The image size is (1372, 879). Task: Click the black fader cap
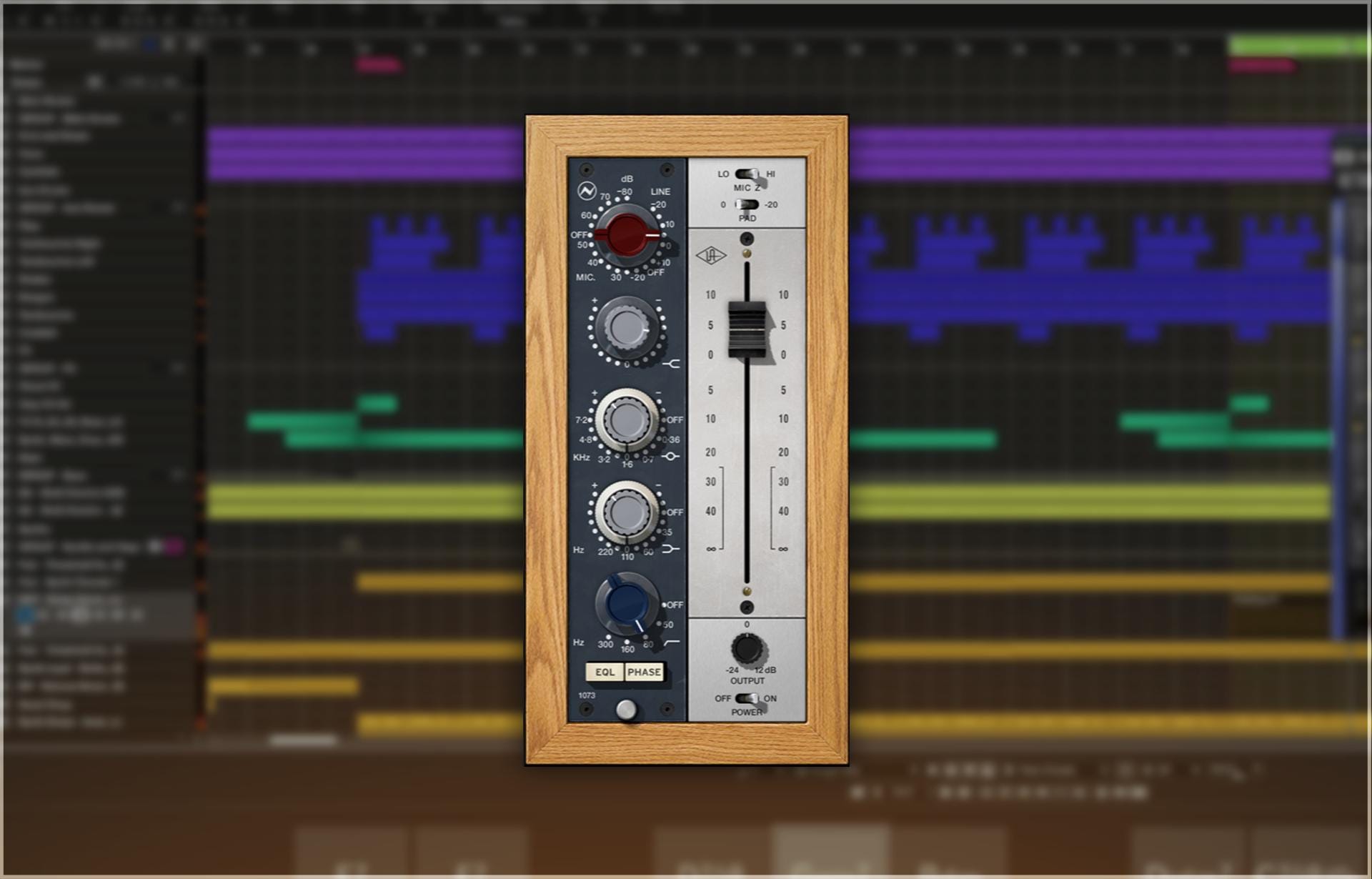(x=747, y=329)
